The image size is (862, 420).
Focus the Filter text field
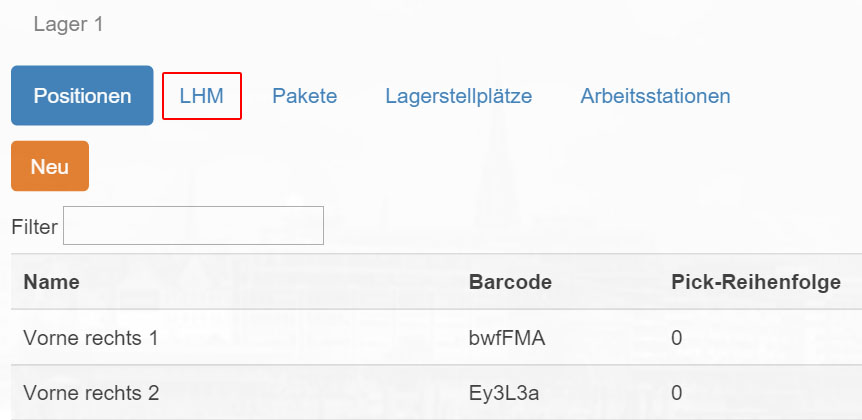pos(194,225)
